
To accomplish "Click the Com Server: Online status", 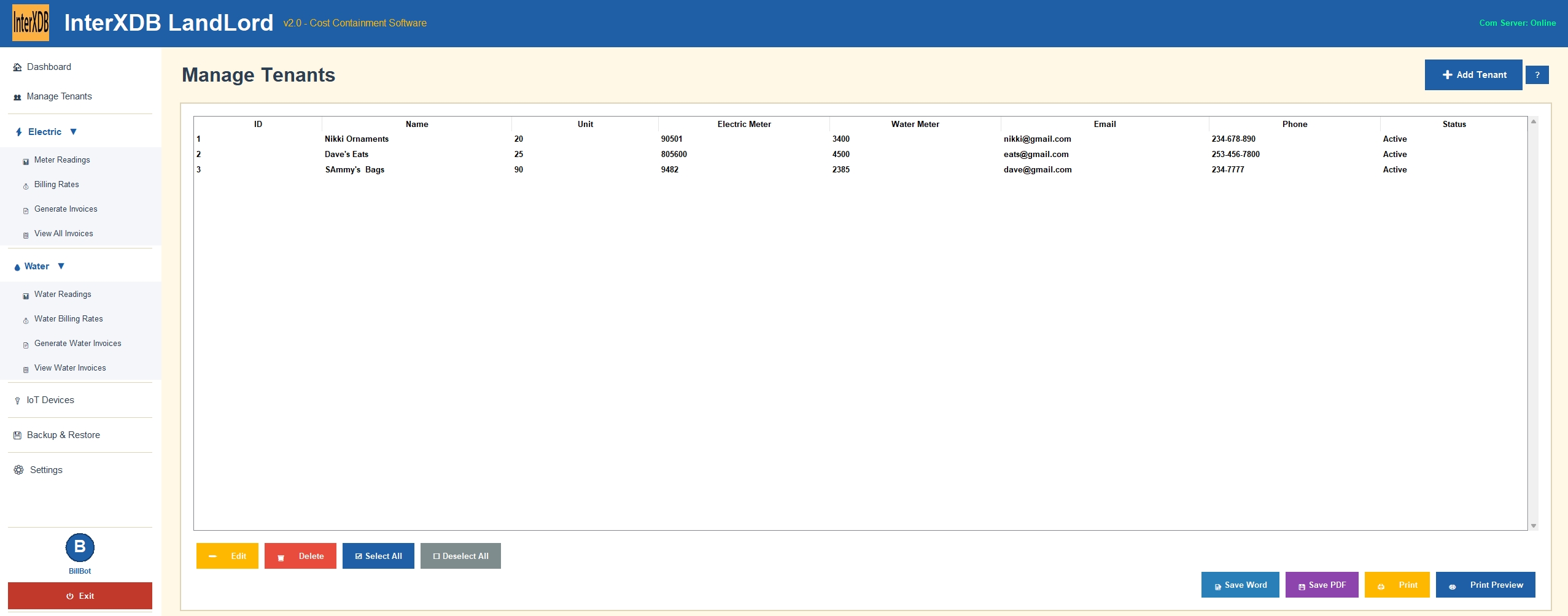I will (1517, 23).
